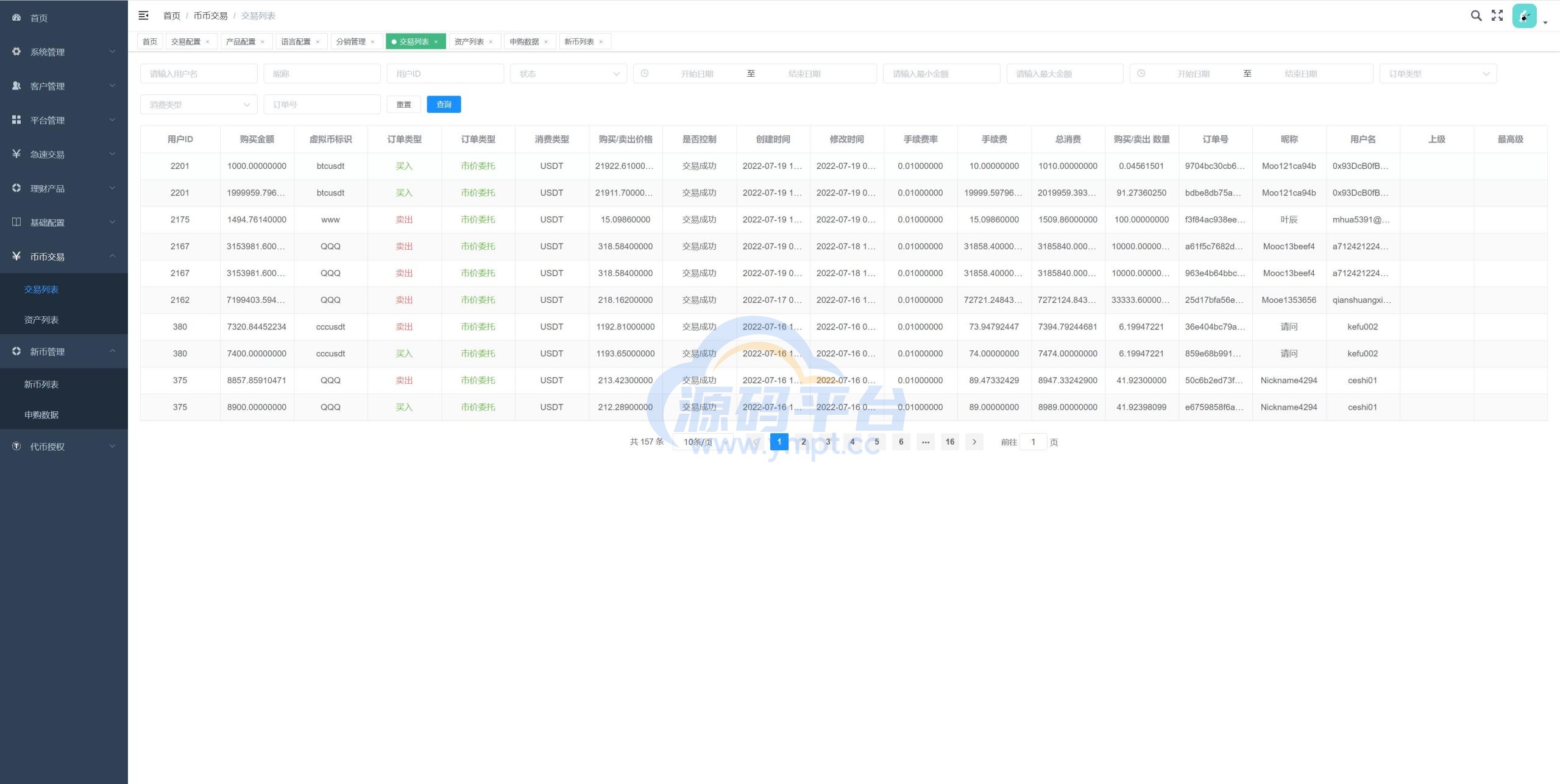Click the 代币授权 coin icon

point(16,447)
